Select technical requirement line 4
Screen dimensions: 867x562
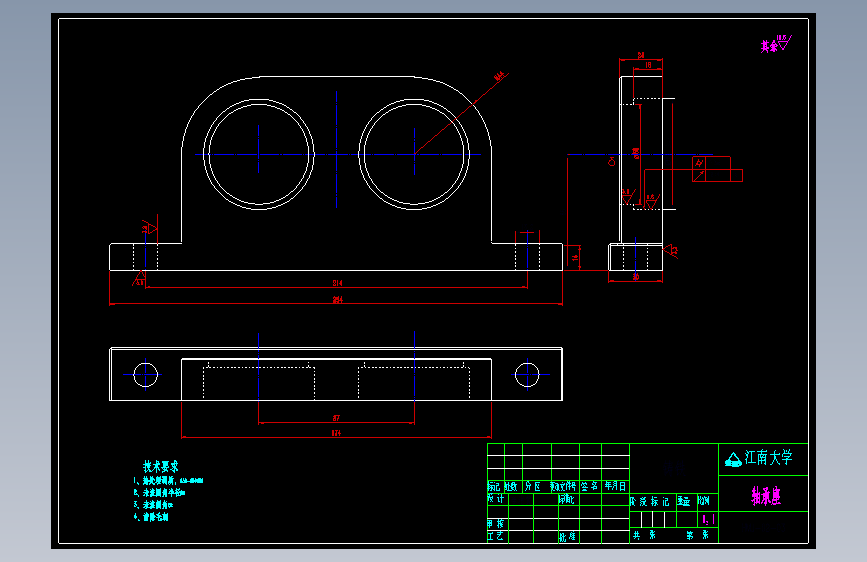(150, 517)
